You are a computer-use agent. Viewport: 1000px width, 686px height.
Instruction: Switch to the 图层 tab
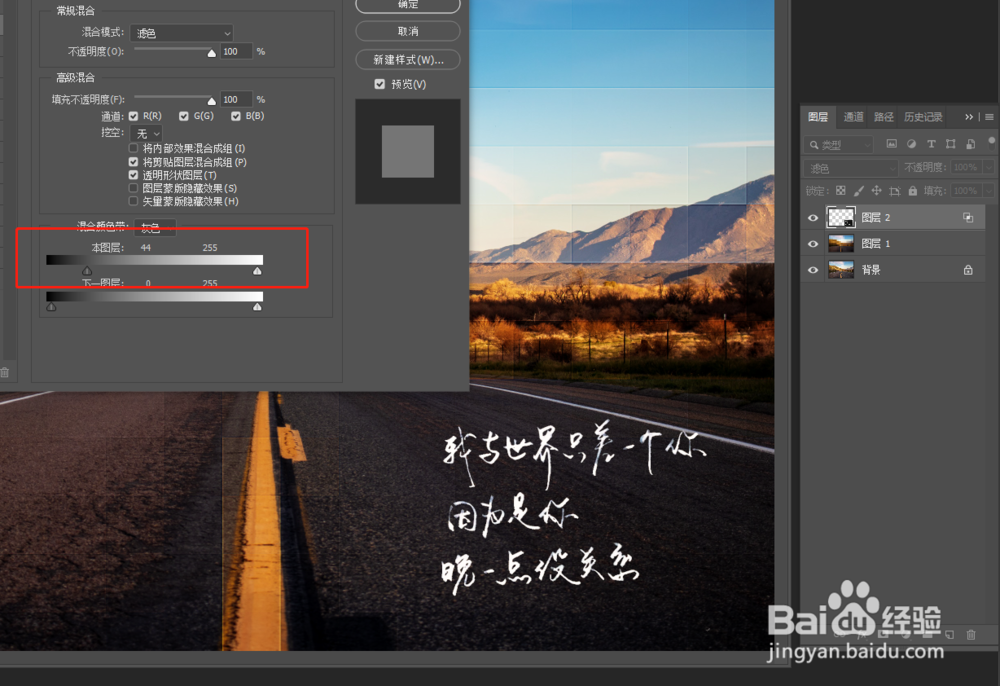click(818, 117)
